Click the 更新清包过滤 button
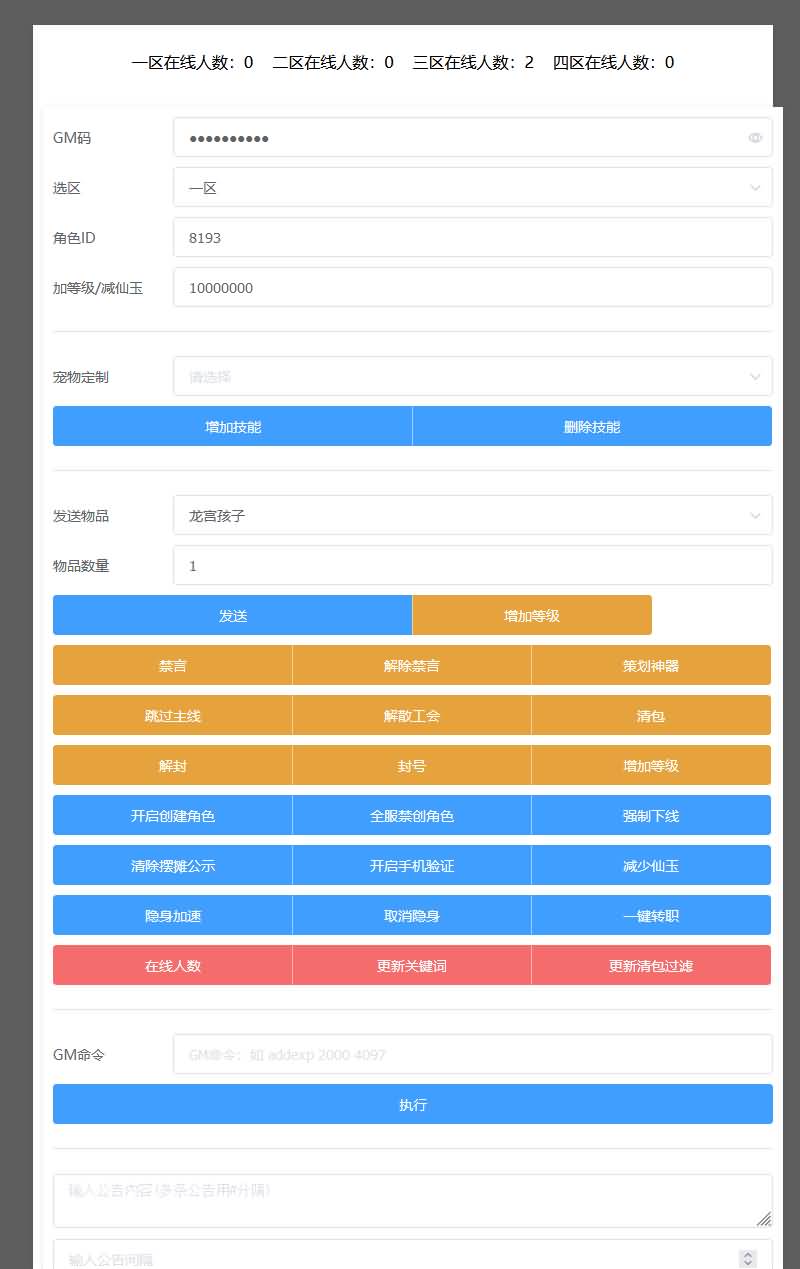The width and height of the screenshot is (800, 1269). point(651,966)
